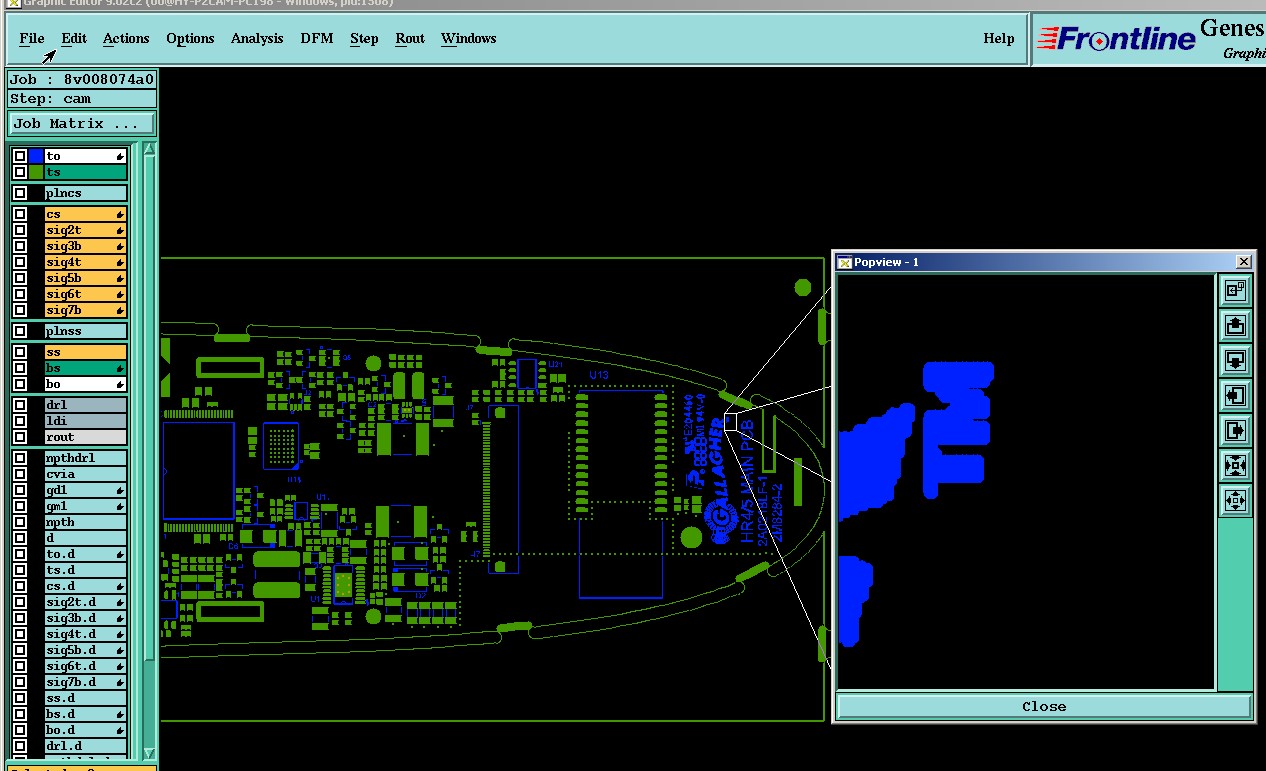The width and height of the screenshot is (1266, 771).
Task: Click the edit-marker icon on the 'sig6t' layer
Action: point(120,294)
